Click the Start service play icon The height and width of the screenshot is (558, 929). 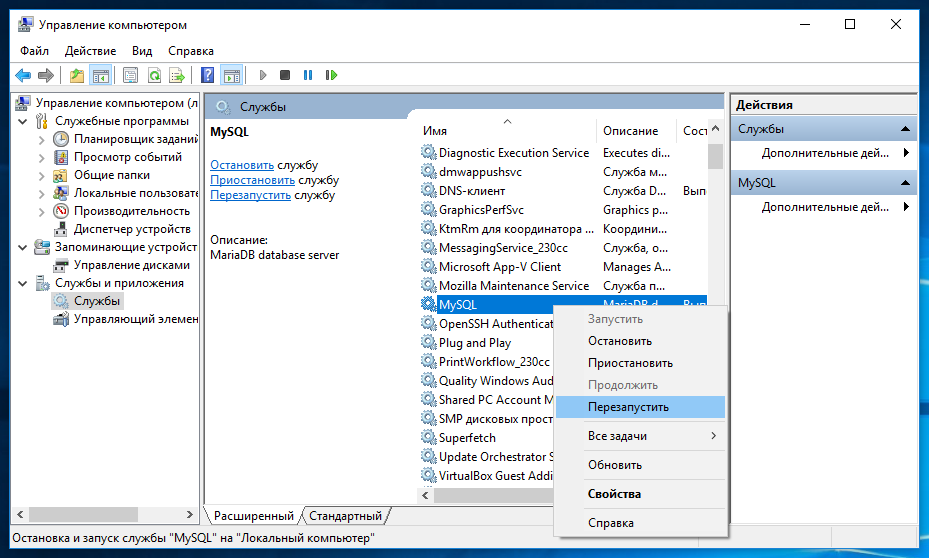tap(263, 75)
